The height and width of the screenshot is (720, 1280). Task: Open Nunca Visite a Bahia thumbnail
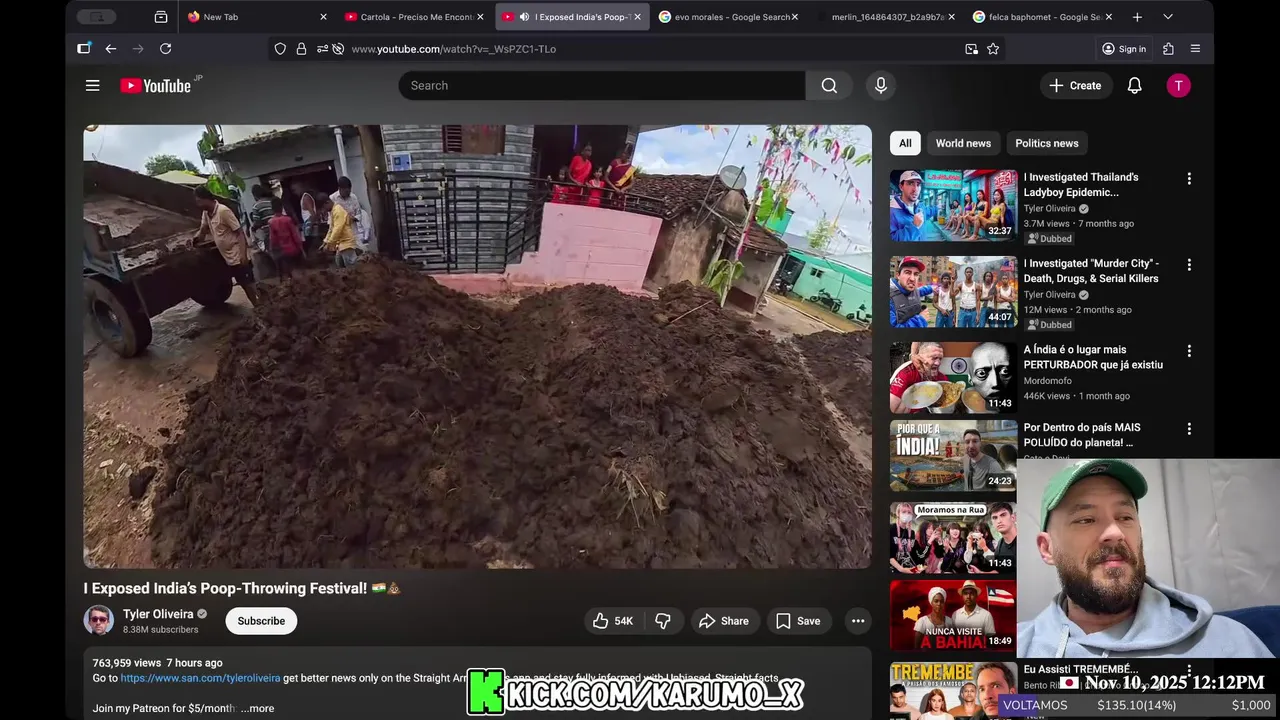(x=953, y=615)
